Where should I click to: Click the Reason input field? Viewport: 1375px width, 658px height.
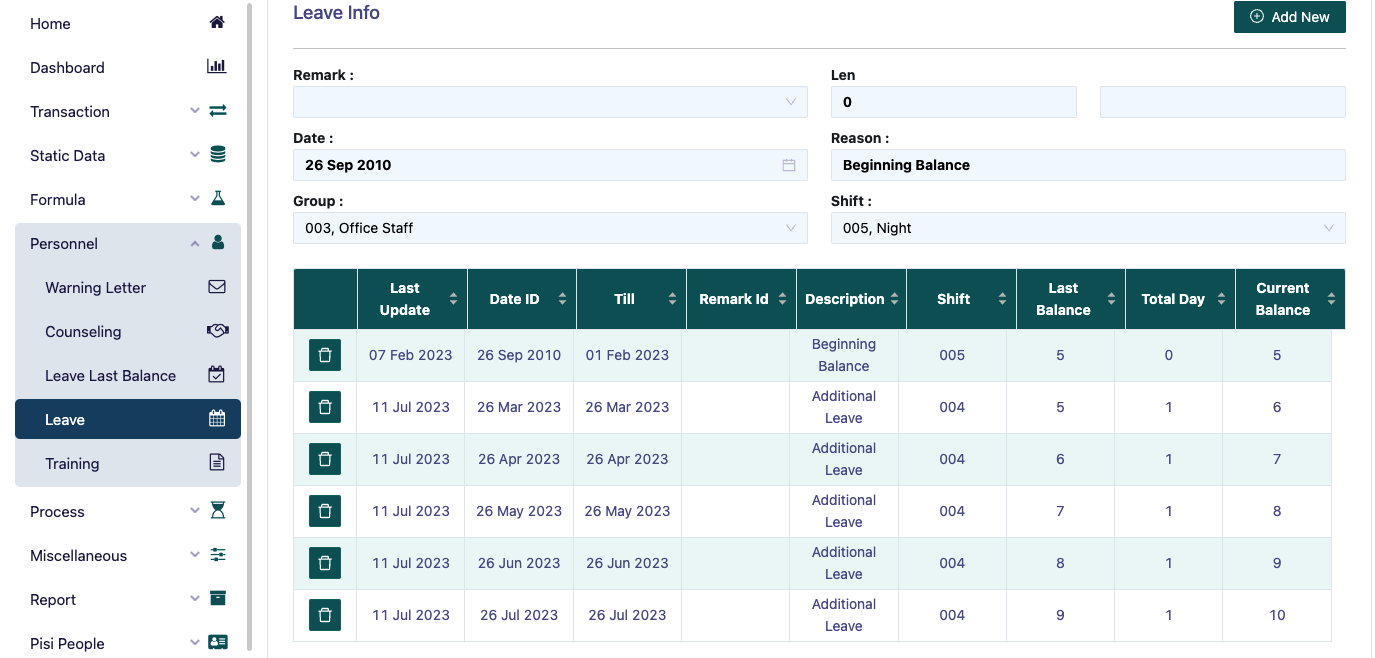(1087, 165)
